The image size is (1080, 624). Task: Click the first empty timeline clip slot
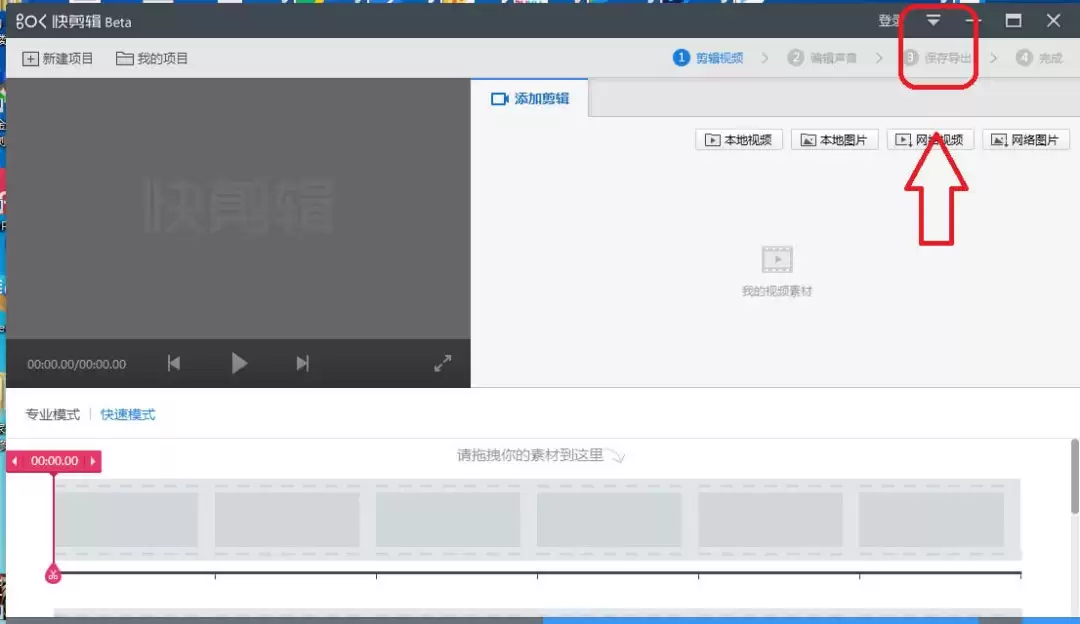coord(126,519)
